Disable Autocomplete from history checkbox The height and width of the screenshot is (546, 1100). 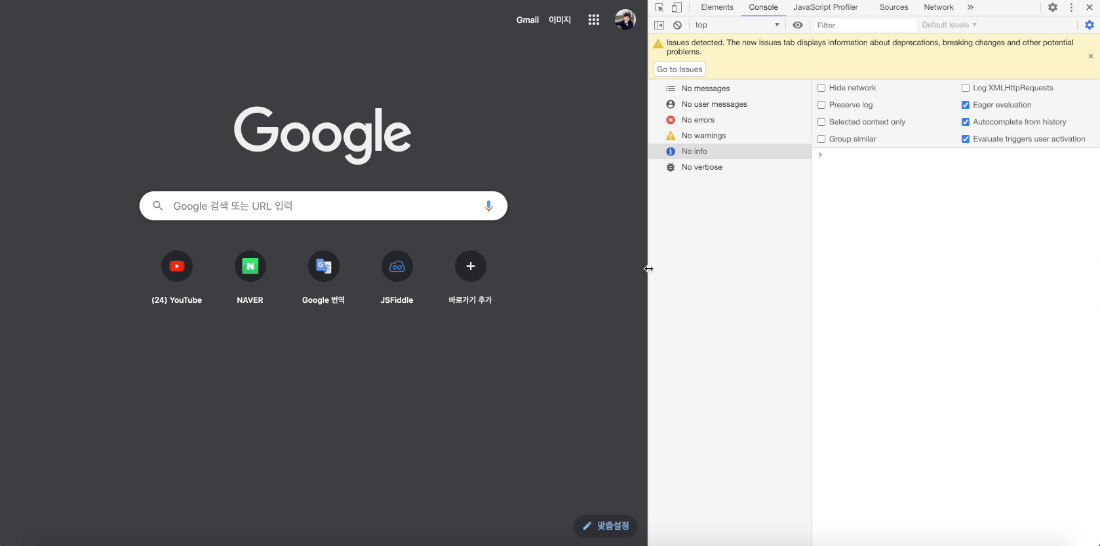click(965, 122)
